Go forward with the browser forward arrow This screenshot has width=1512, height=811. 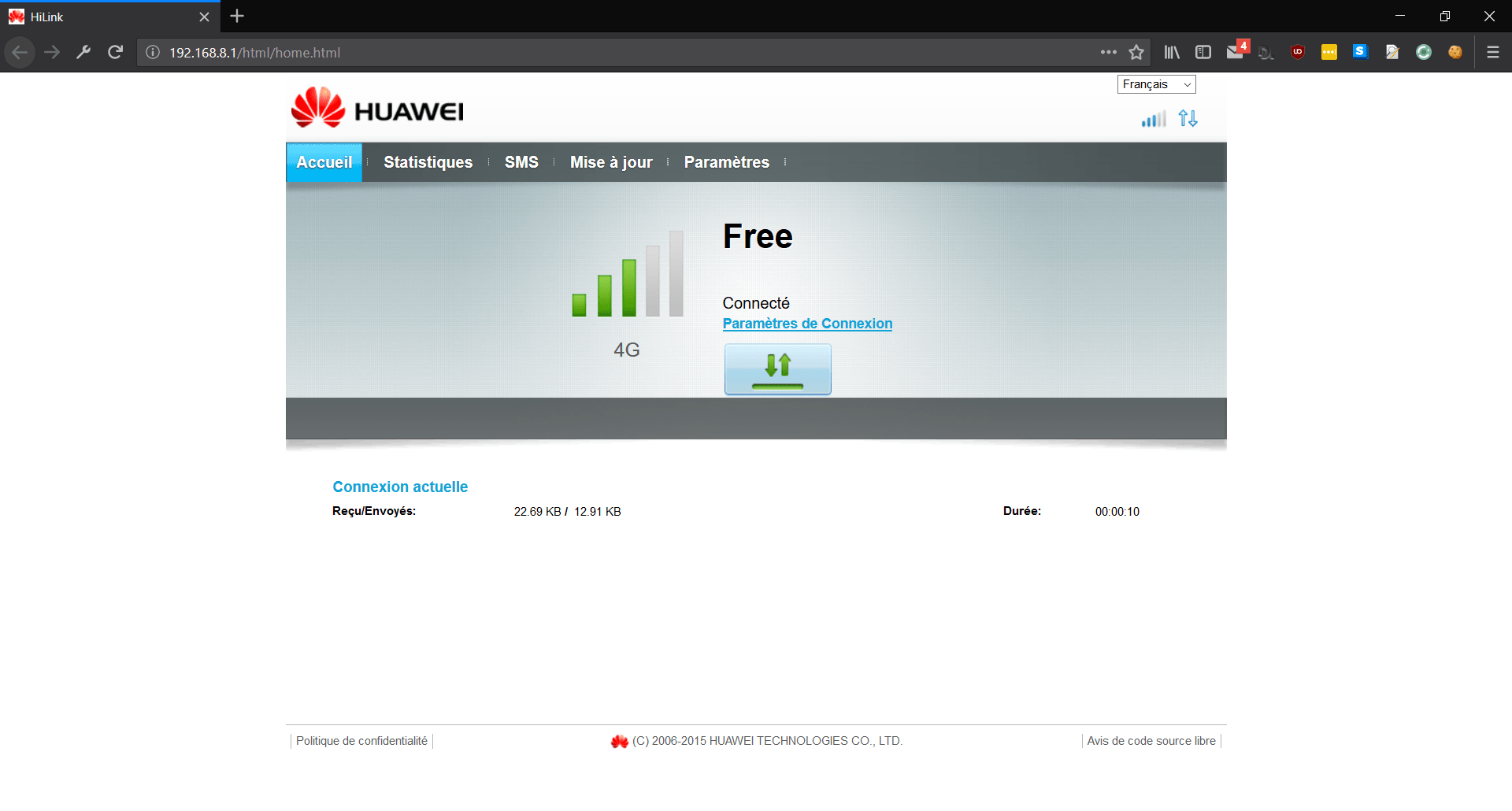click(x=52, y=53)
